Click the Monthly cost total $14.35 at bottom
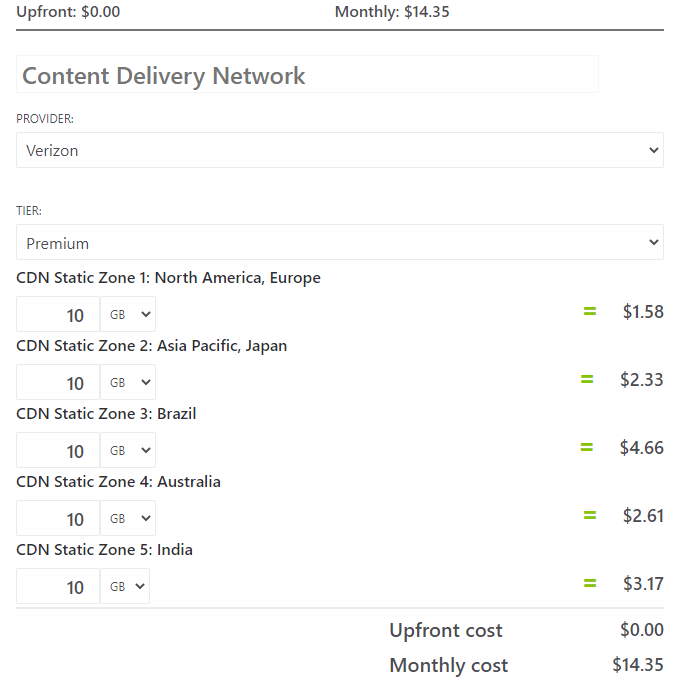684x683 pixels. pos(638,665)
